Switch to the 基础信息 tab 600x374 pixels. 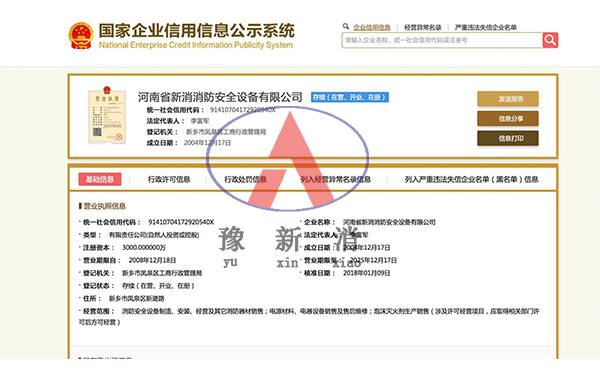click(100, 179)
